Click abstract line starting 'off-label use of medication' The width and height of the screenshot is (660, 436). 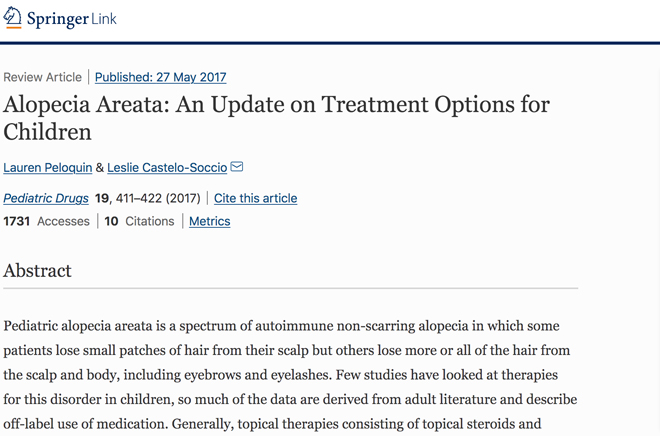pyautogui.click(x=272, y=424)
